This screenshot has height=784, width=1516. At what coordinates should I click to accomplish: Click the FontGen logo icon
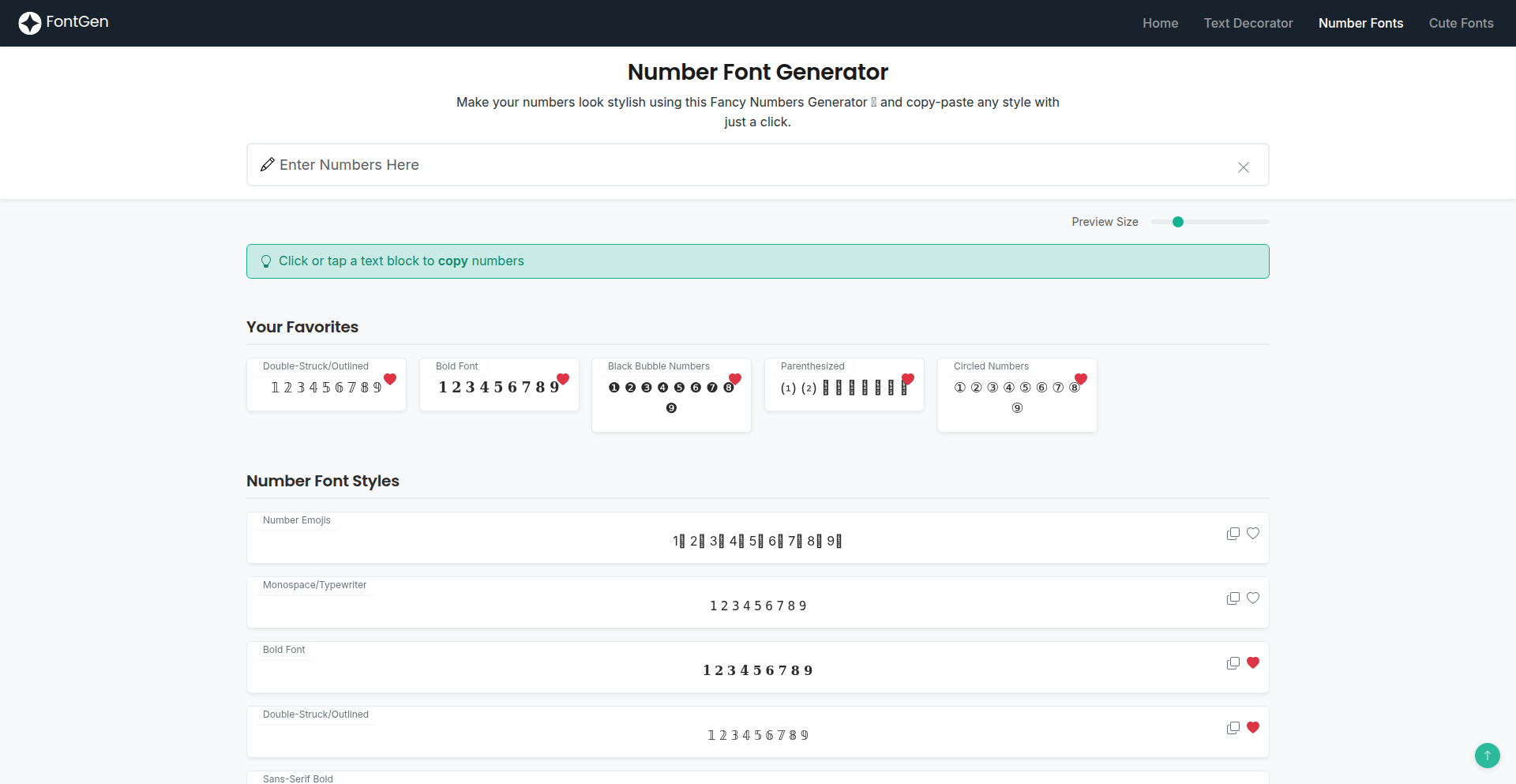[30, 23]
